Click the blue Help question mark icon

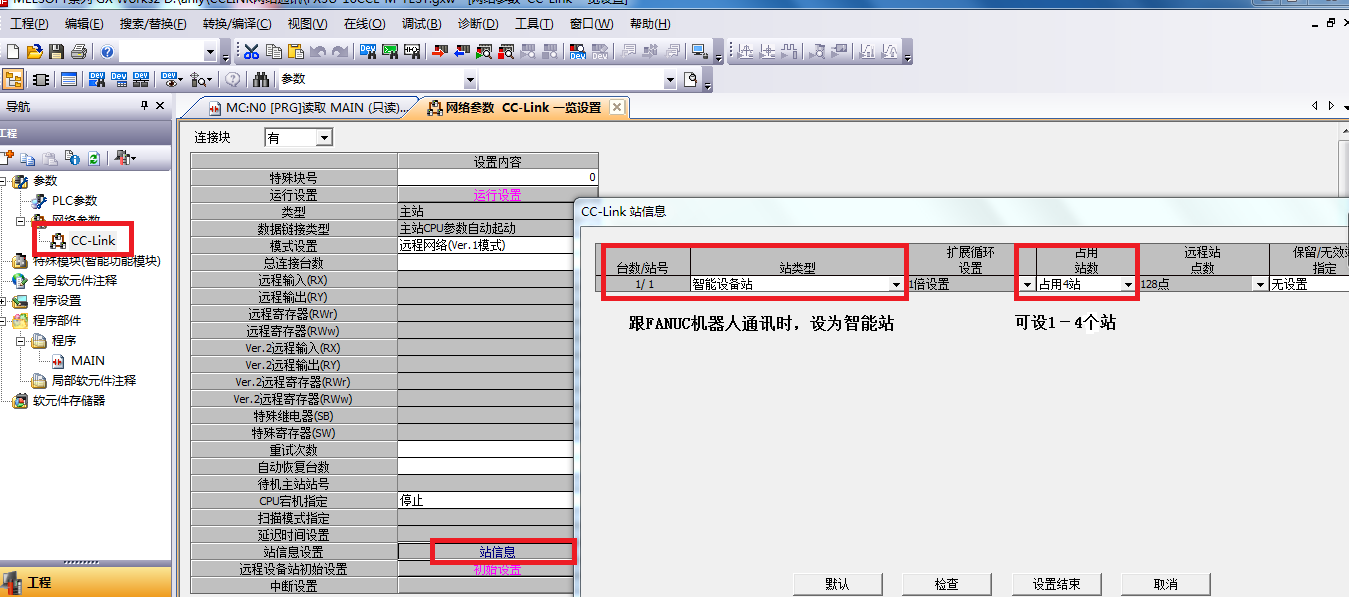pyautogui.click(x=107, y=52)
